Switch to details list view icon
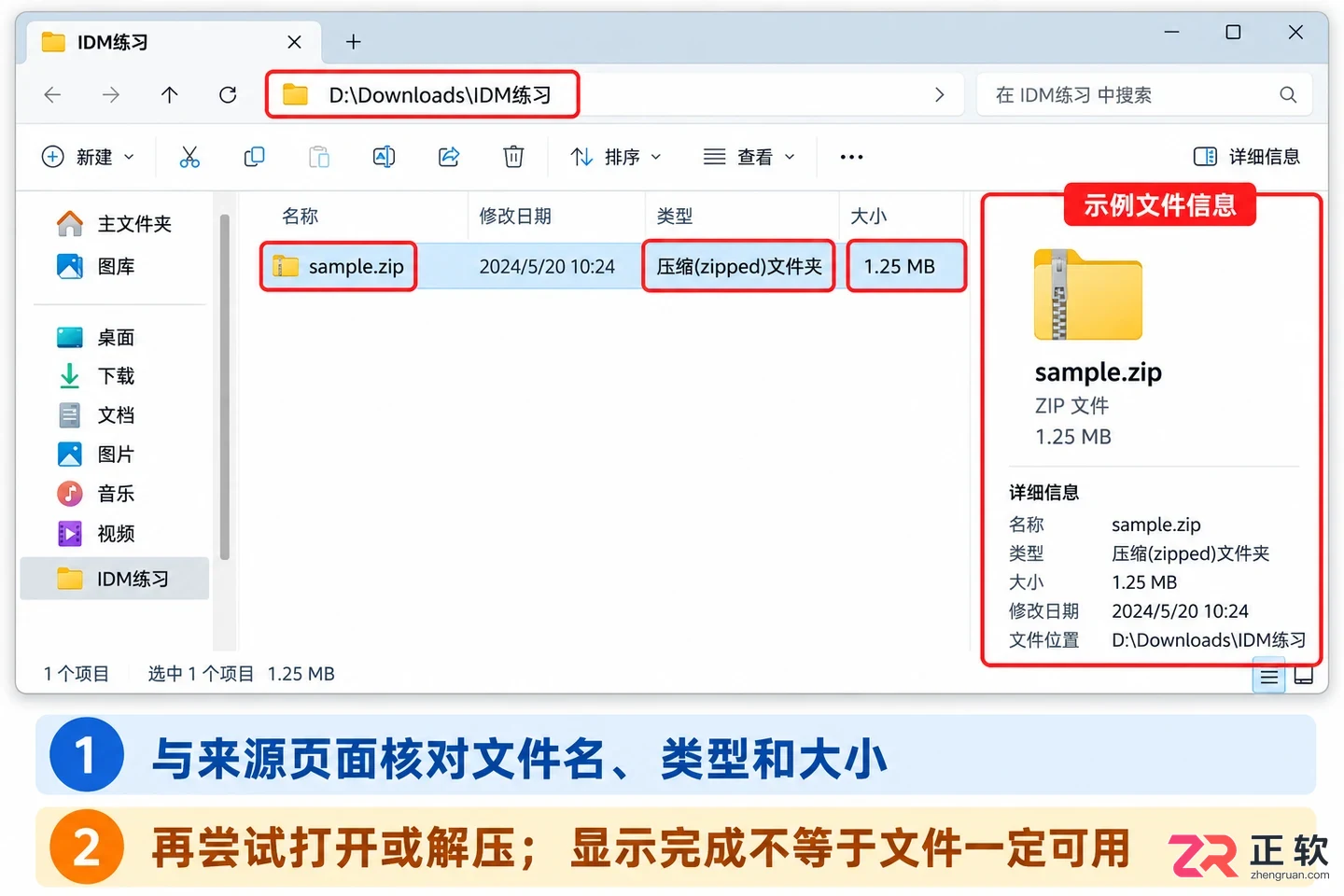 coord(1269,677)
